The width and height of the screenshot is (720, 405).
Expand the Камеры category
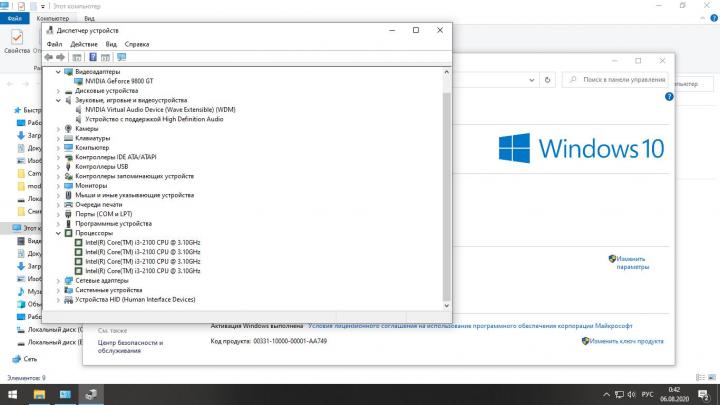tap(58, 129)
